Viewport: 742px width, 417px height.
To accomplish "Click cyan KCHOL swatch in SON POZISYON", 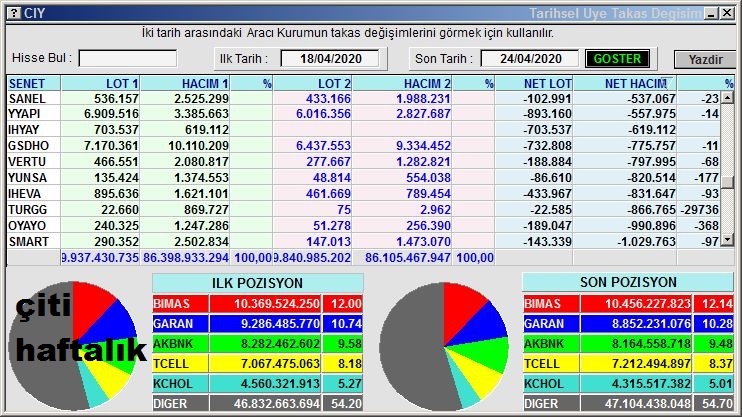I will point(551,383).
